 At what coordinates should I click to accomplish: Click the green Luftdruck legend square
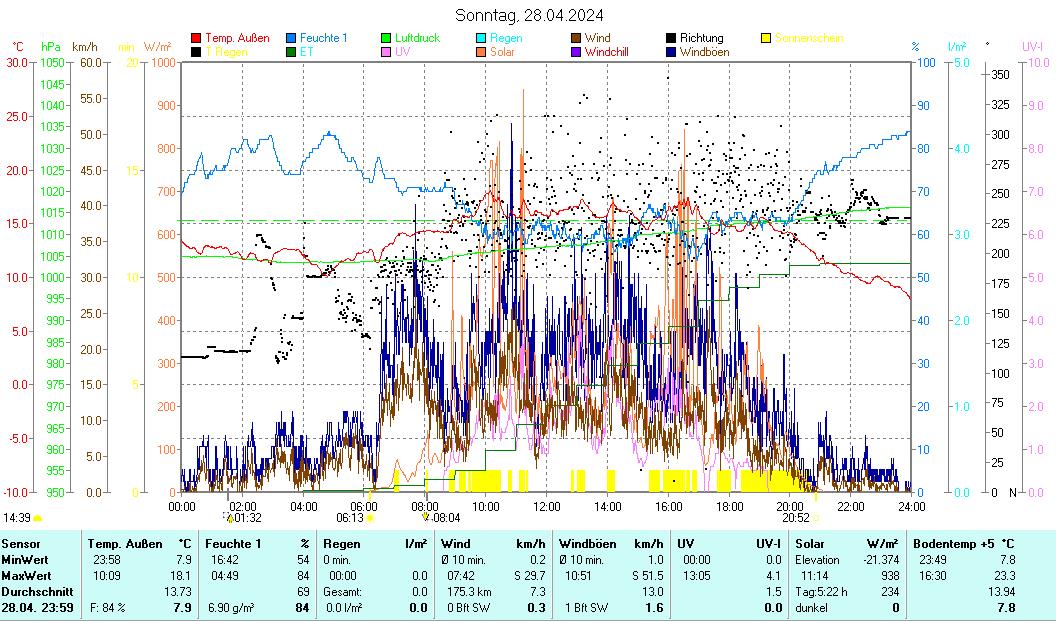386,38
